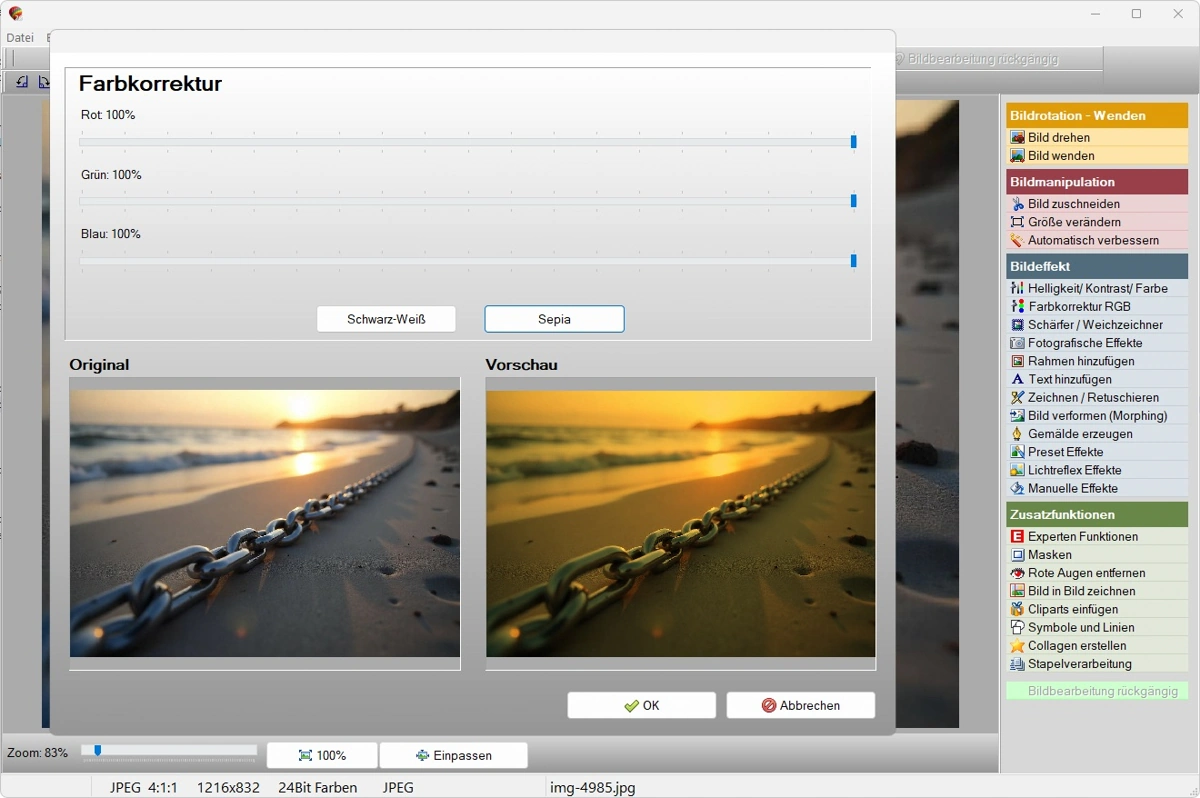The image size is (1200, 798).
Task: Open Farbkorrektur RGB
Action: [x=1069, y=306]
